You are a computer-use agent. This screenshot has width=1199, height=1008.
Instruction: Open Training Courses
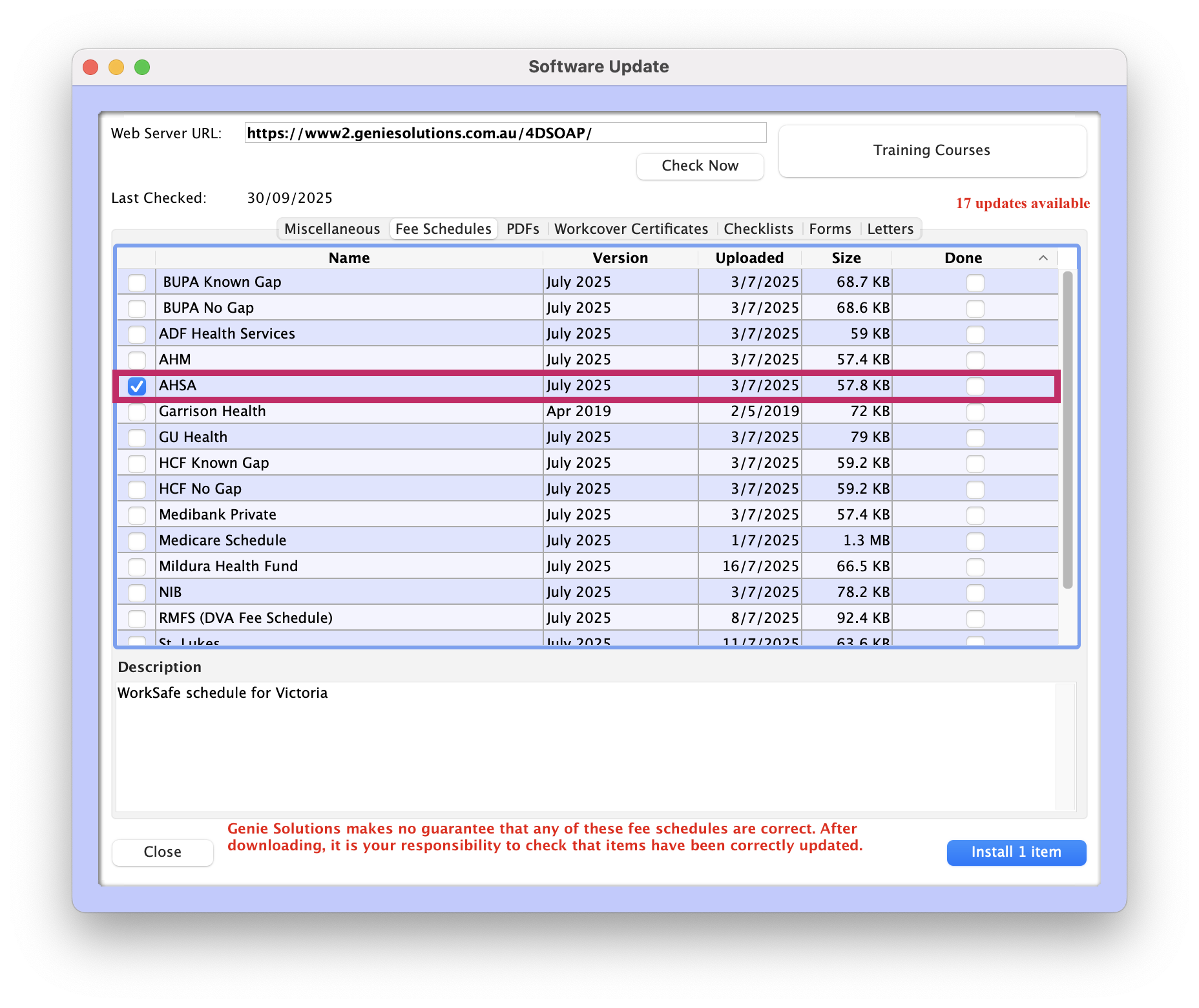(932, 151)
